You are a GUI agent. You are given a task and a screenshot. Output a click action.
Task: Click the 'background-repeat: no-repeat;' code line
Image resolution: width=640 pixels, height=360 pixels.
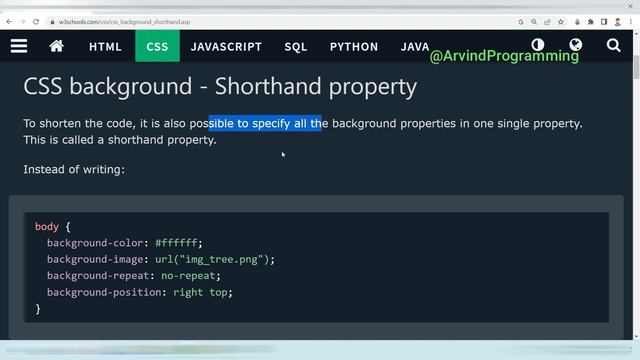(x=133, y=276)
